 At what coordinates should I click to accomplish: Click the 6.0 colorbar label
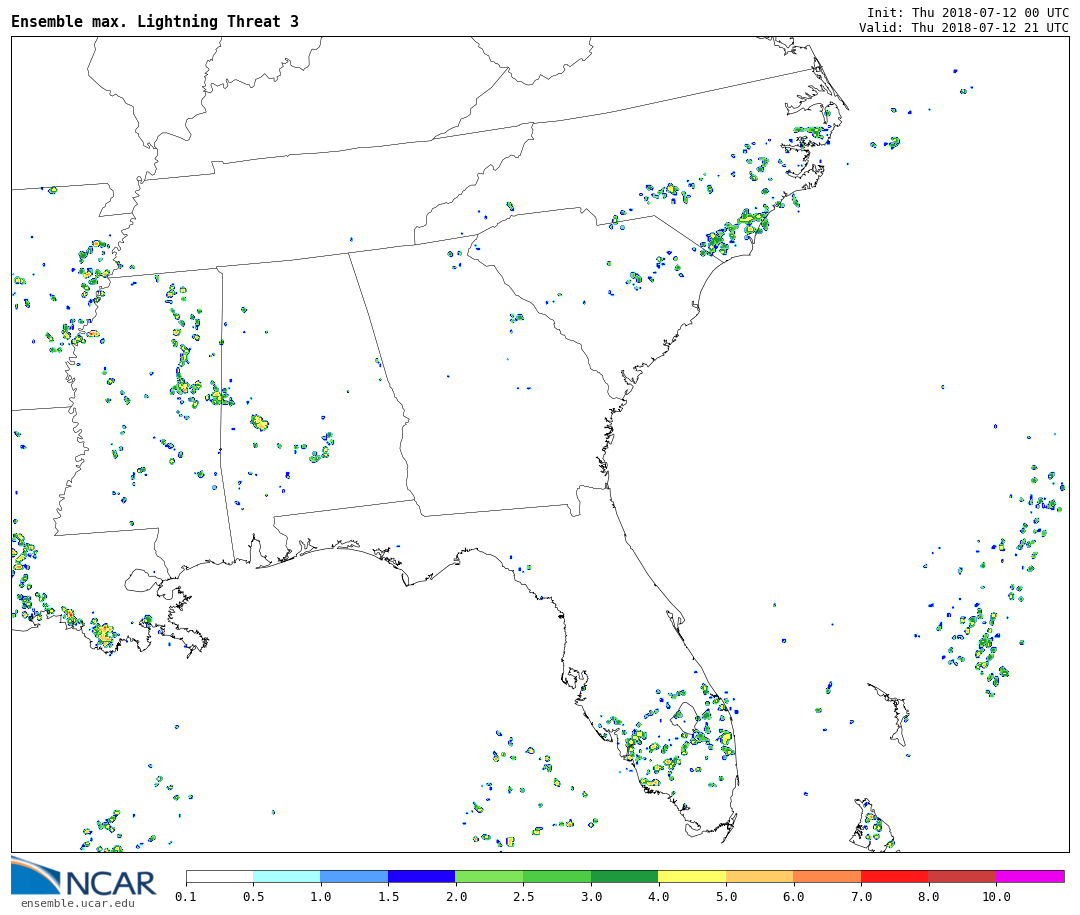coord(793,896)
